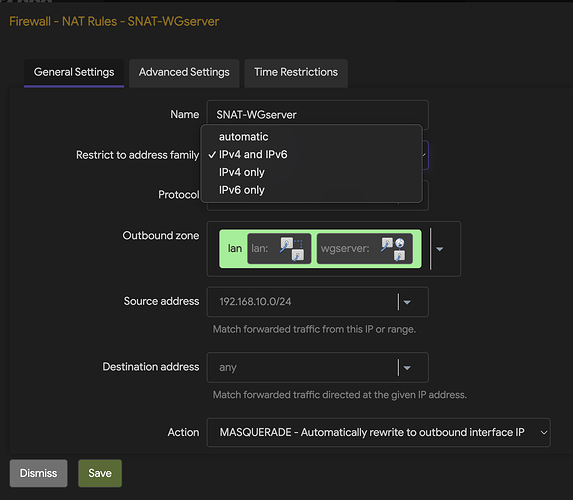Click the Save button
Image resolution: width=573 pixels, height=500 pixels.
point(100,473)
